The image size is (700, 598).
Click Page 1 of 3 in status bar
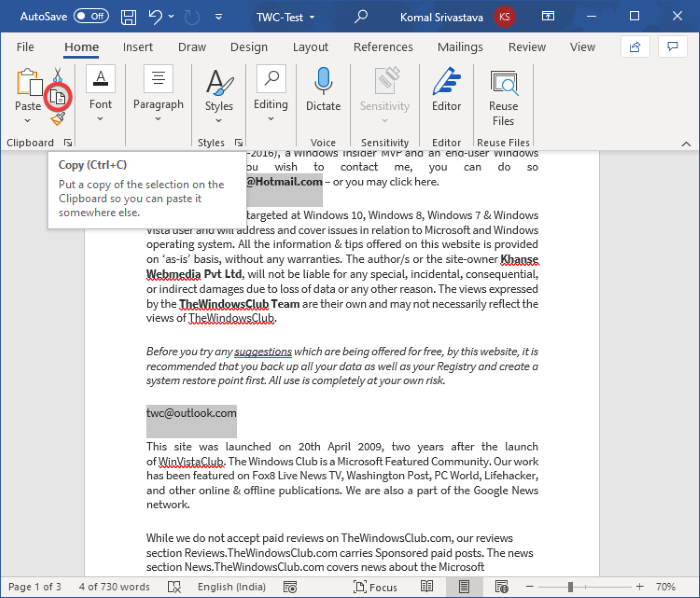tap(34, 587)
